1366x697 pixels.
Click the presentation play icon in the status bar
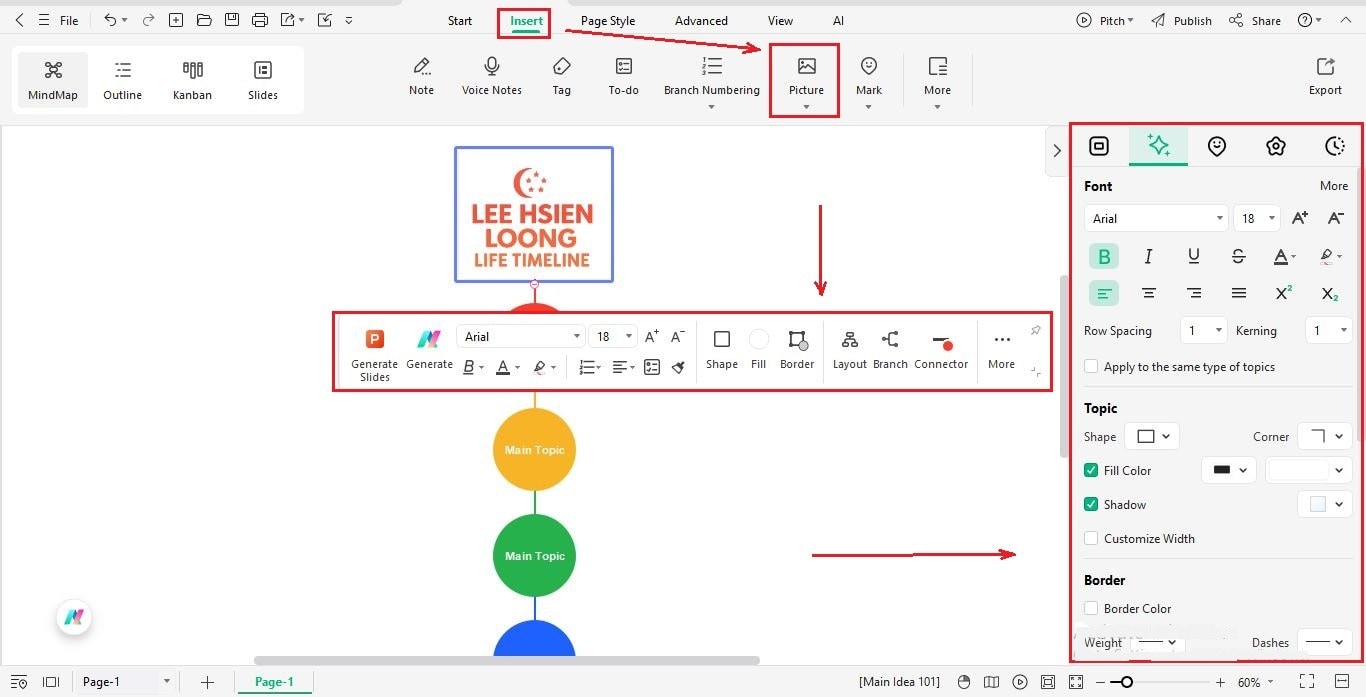click(x=1020, y=681)
